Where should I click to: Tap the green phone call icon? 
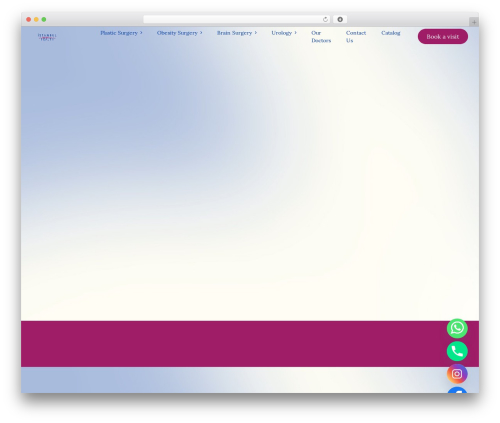click(457, 351)
